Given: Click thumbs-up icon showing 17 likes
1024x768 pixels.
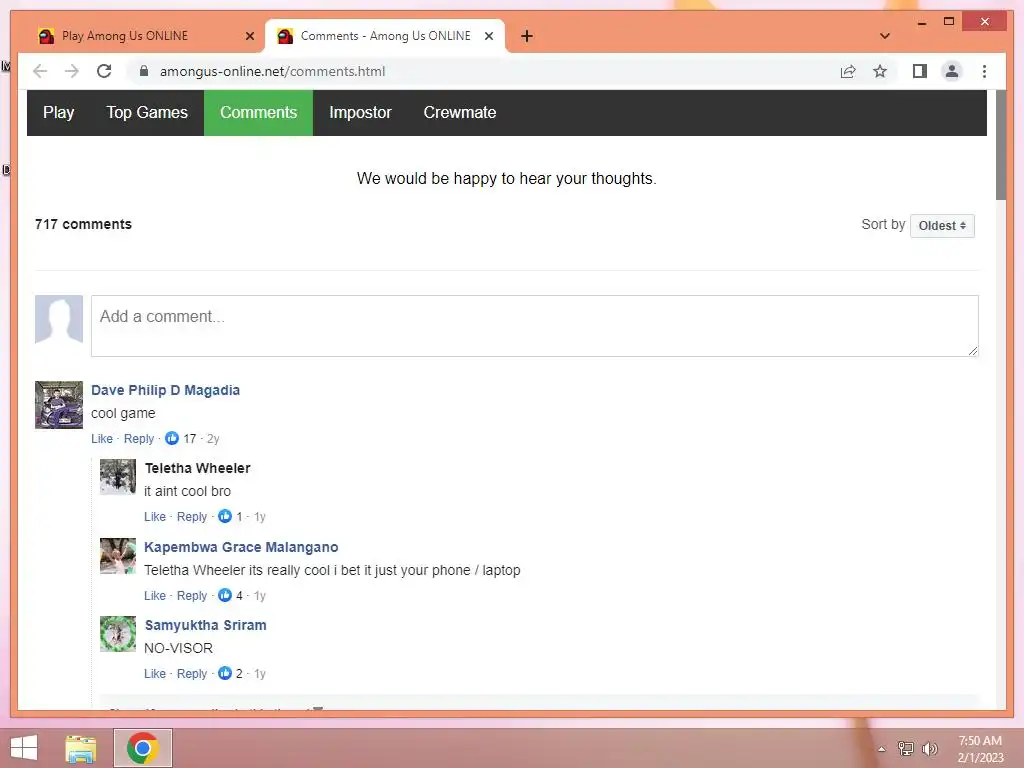Looking at the screenshot, I should (x=172, y=438).
